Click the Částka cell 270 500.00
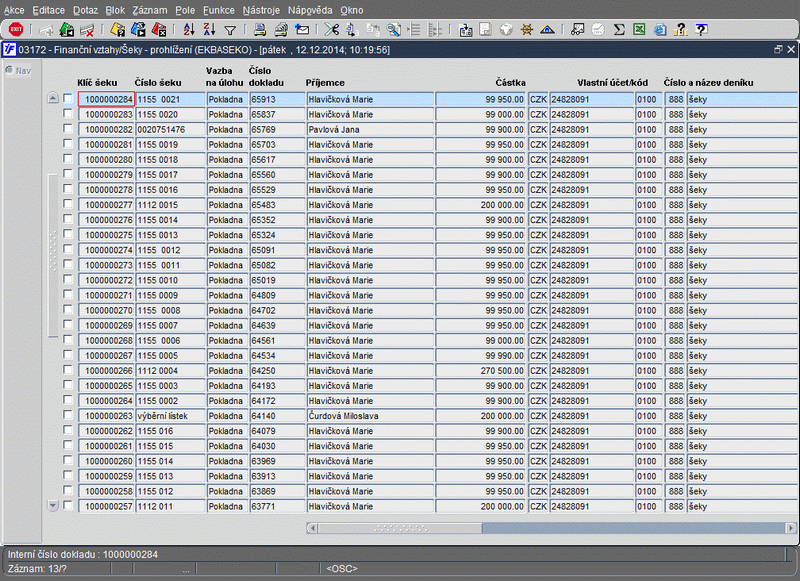This screenshot has width=800, height=581. 481,371
